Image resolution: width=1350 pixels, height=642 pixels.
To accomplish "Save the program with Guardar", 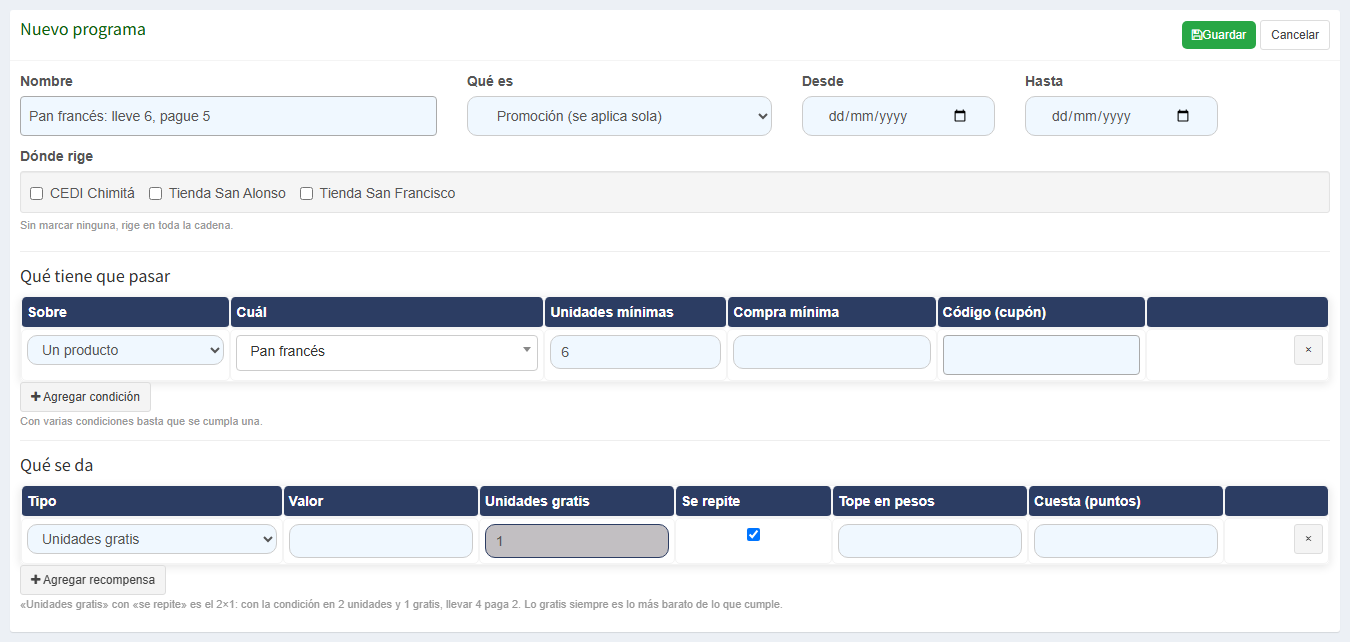I will [1219, 35].
